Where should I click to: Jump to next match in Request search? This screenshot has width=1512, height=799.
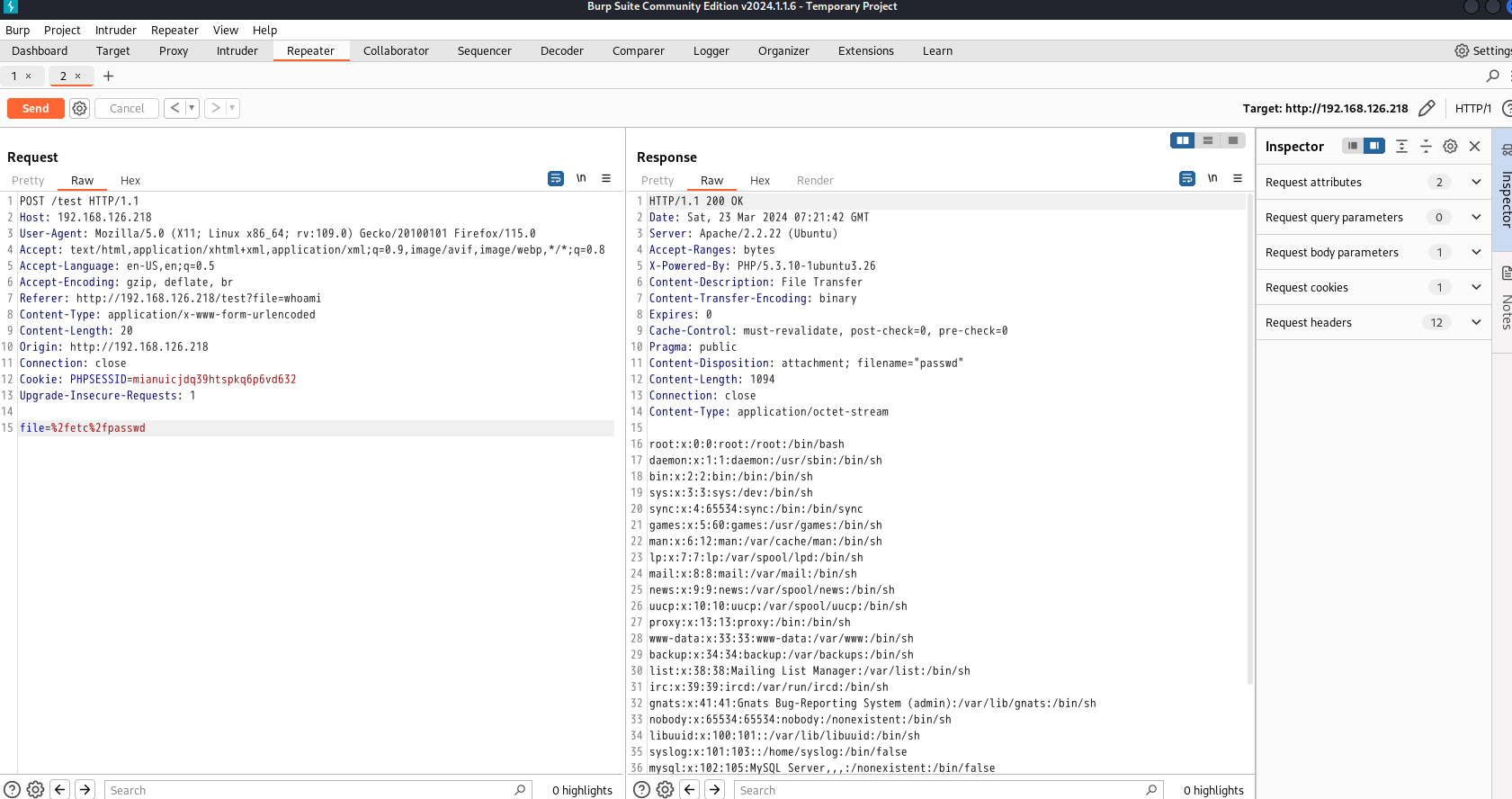[85, 789]
